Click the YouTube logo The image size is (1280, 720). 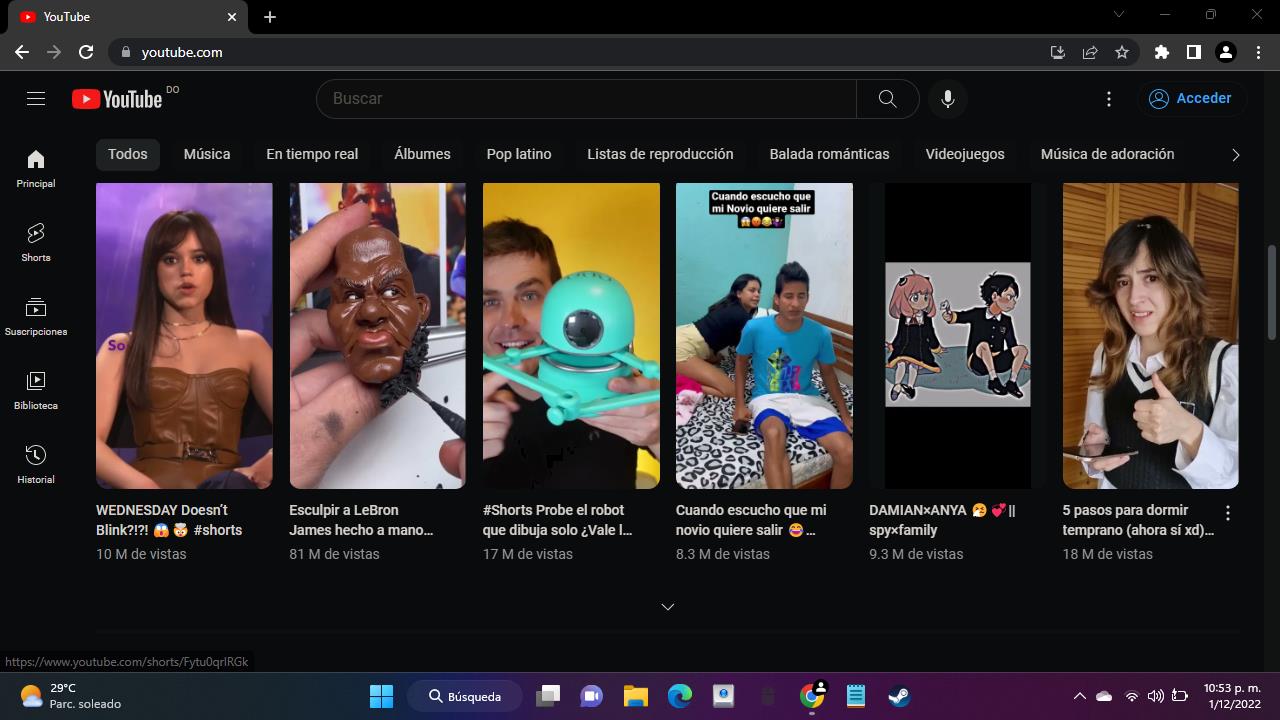tap(117, 98)
